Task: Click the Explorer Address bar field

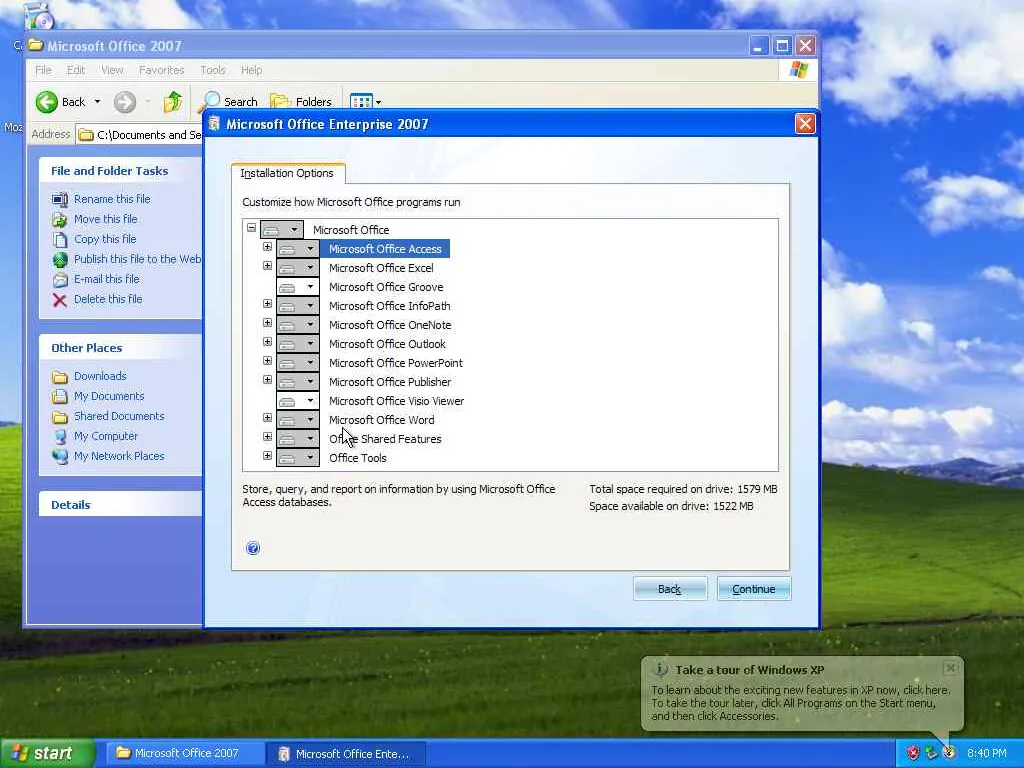Action: click(140, 135)
